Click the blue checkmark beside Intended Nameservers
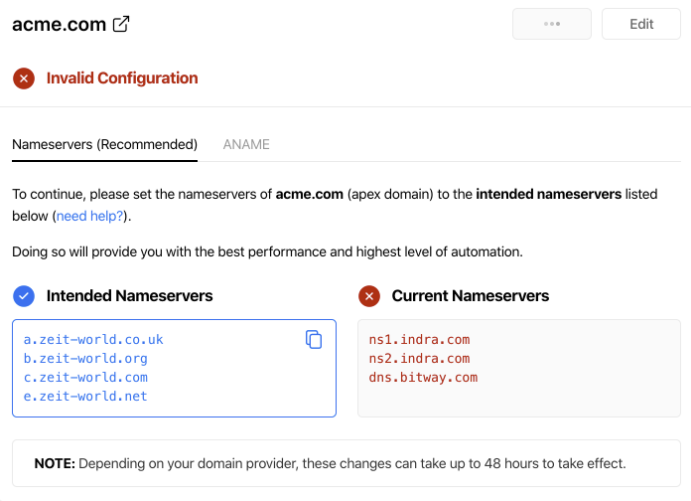The width and height of the screenshot is (691, 501). 24,296
